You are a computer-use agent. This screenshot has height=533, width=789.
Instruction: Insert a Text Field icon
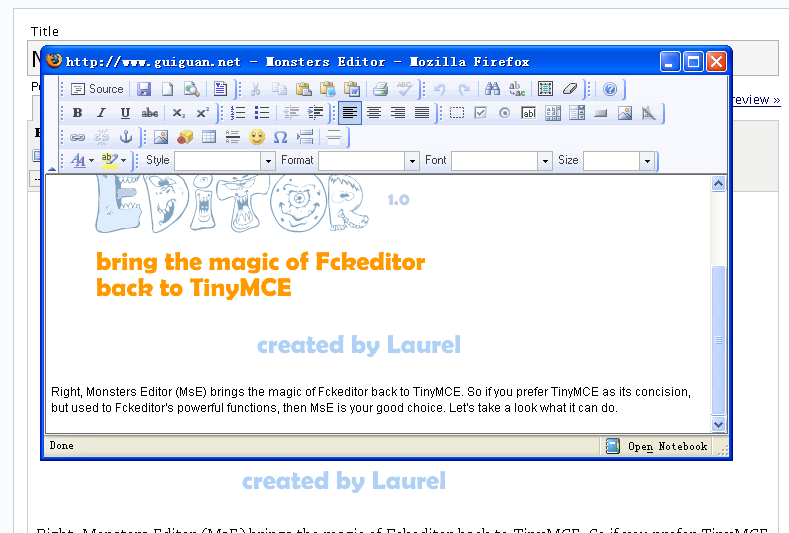click(528, 113)
